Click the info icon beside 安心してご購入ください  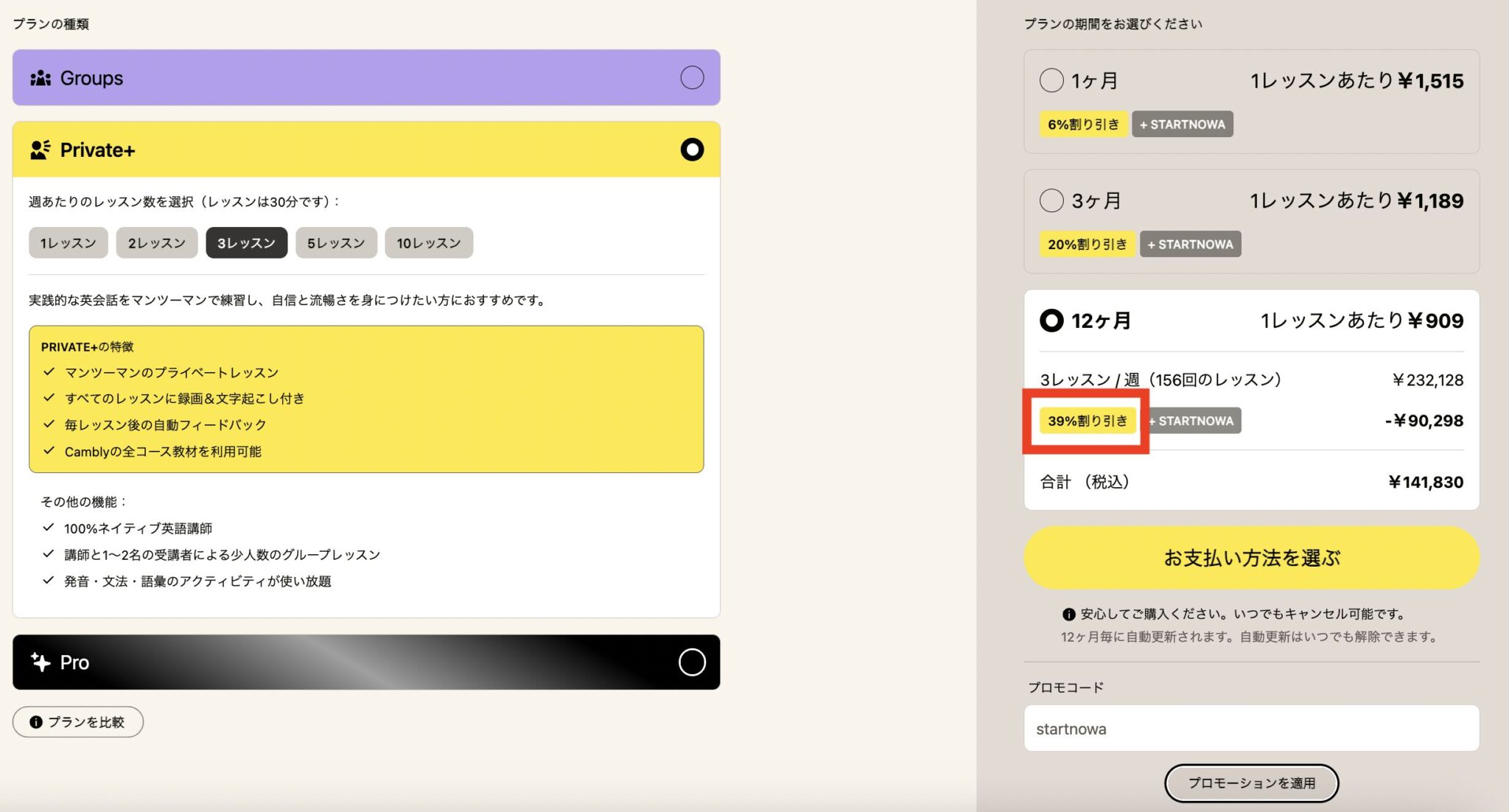[x=1068, y=612]
